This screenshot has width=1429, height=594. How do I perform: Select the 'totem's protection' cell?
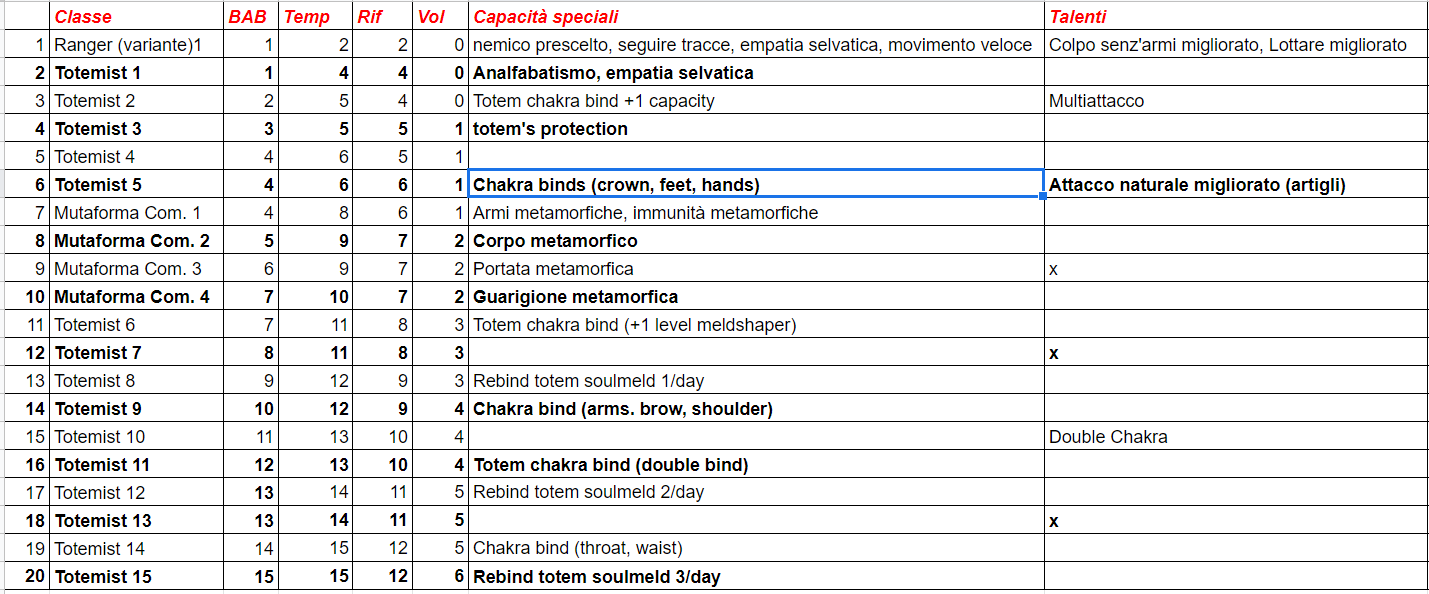click(x=757, y=129)
